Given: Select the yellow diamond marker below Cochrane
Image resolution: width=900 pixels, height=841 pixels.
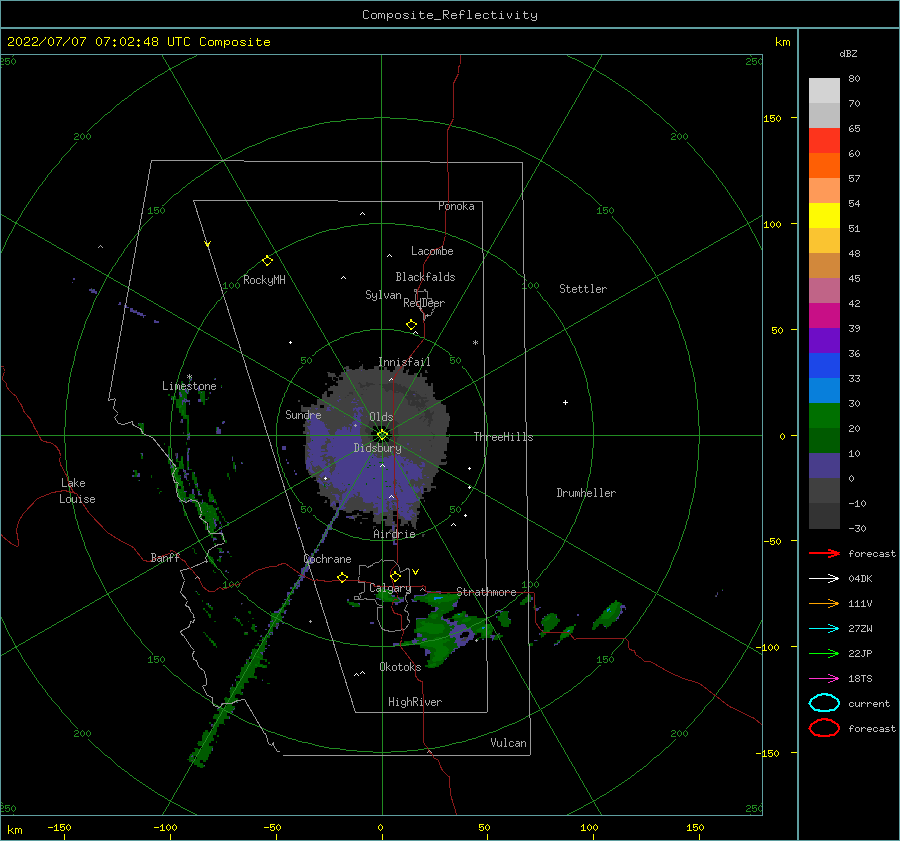Looking at the screenshot, I should pos(342,577).
